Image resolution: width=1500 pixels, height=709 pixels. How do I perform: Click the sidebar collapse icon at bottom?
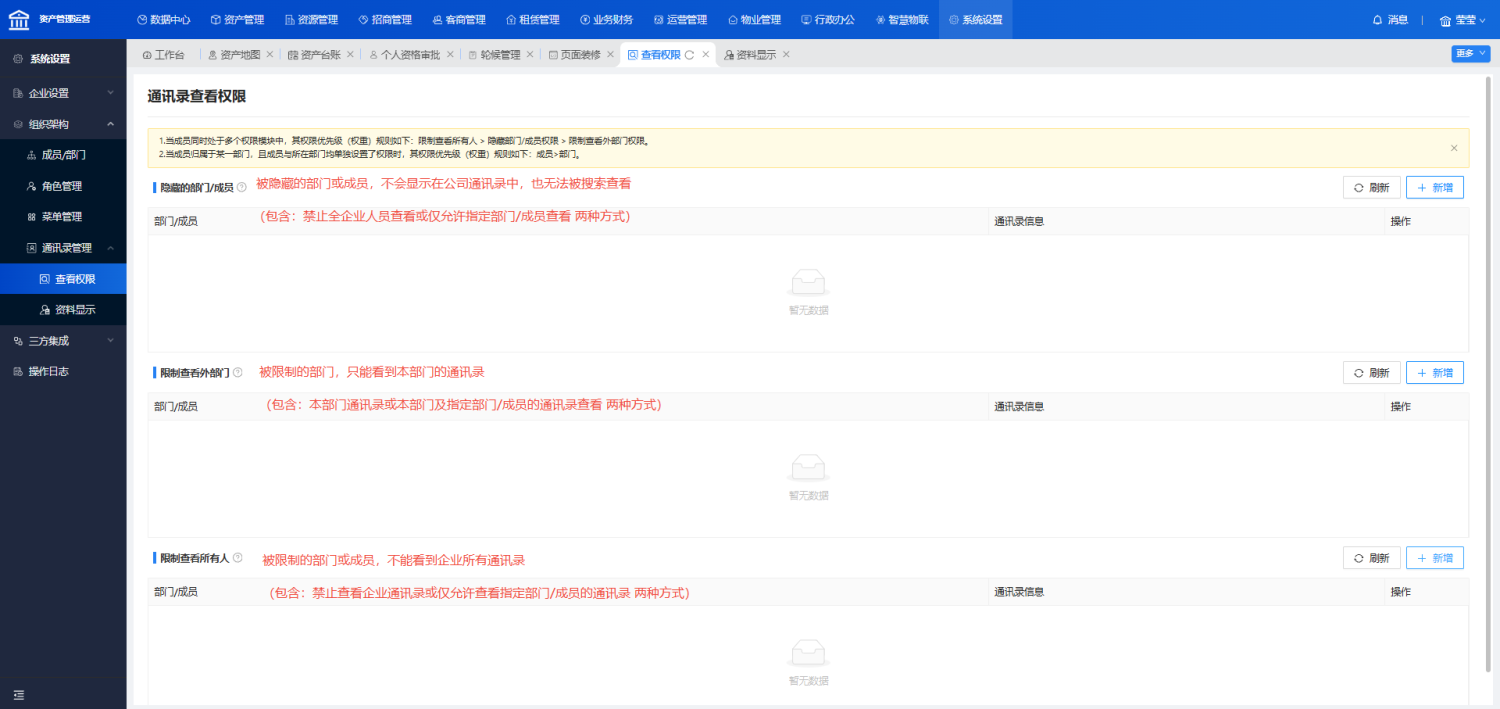click(x=18, y=695)
